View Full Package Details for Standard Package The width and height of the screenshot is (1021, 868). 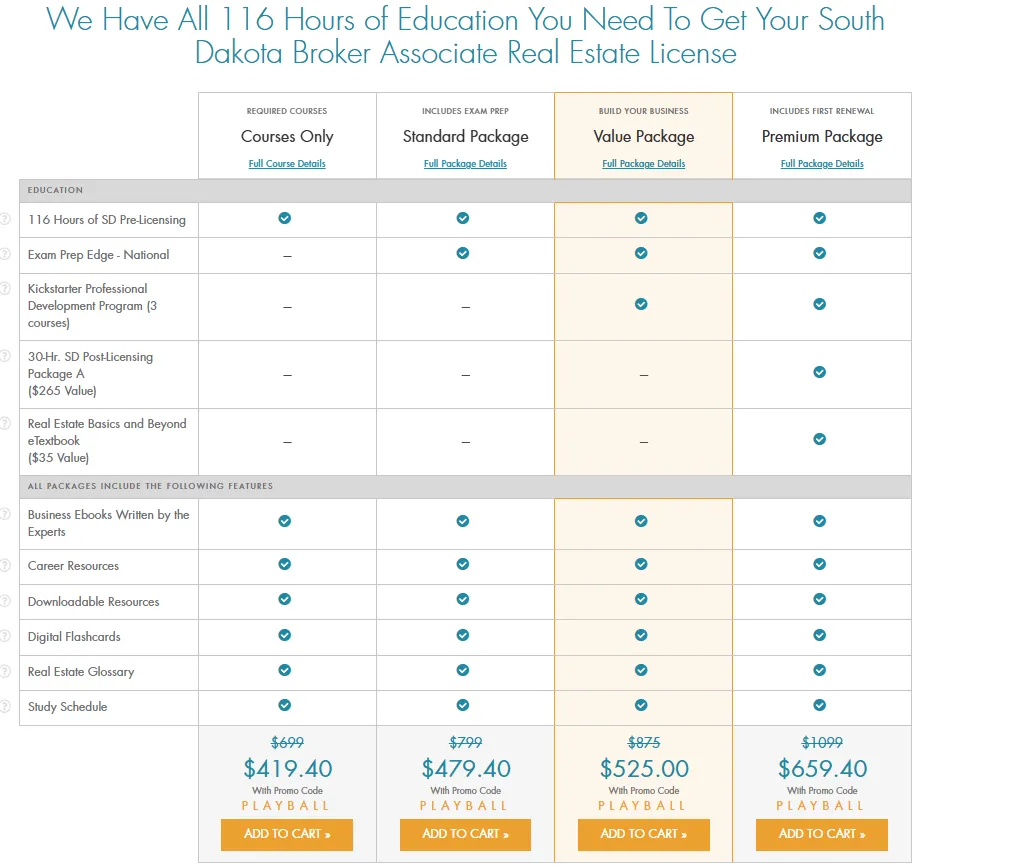(465, 164)
